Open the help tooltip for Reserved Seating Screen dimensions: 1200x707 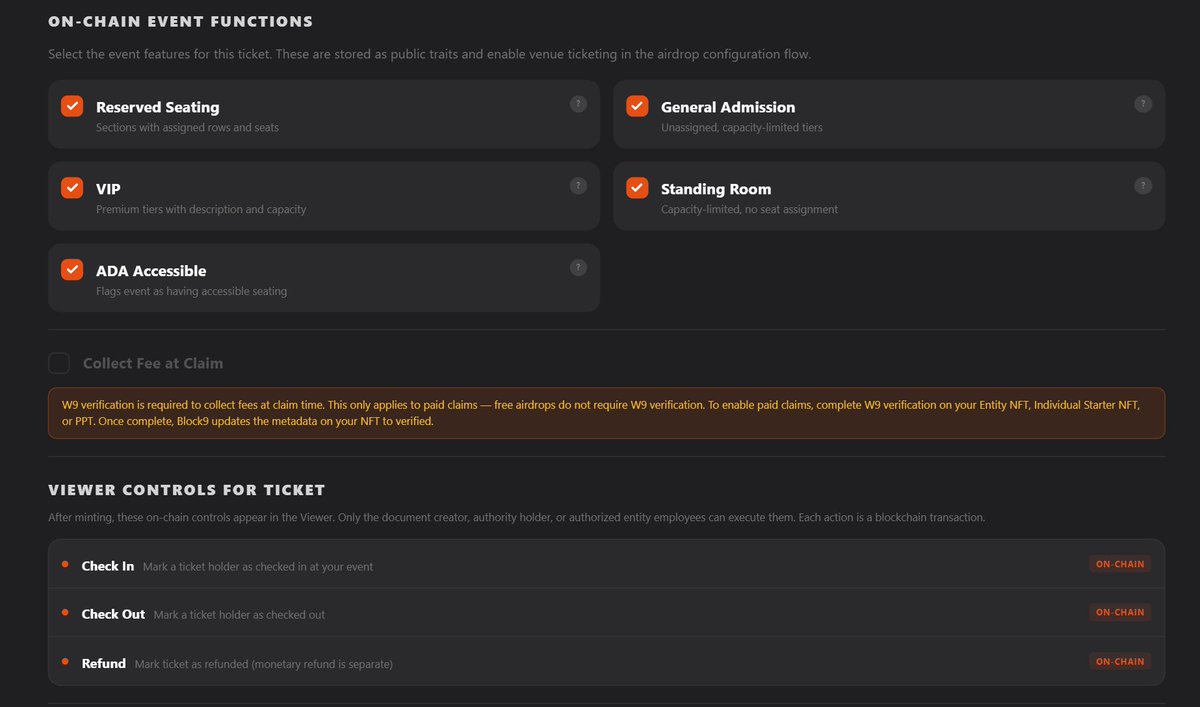578,103
